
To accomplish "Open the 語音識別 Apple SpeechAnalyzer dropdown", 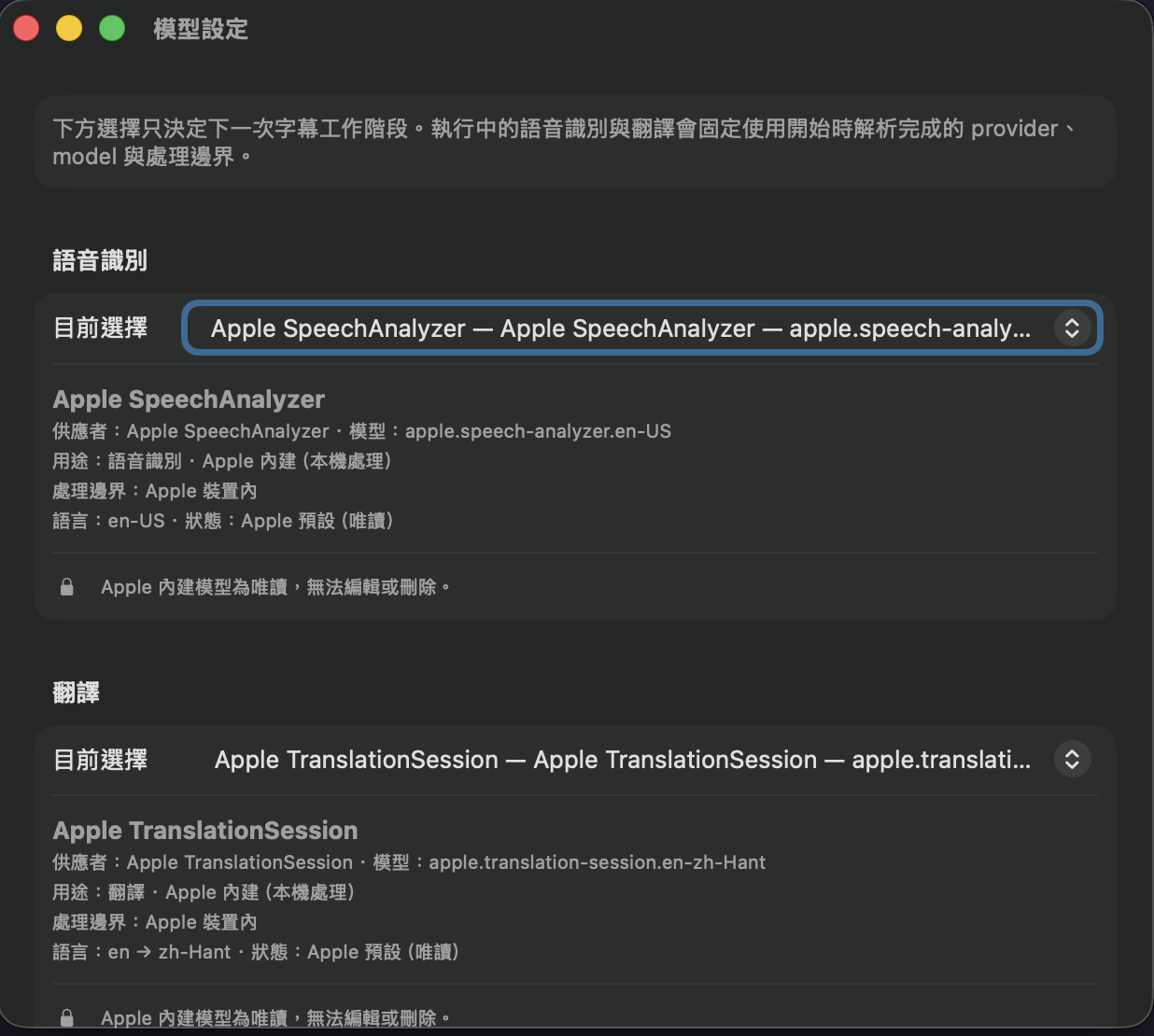I will [641, 328].
